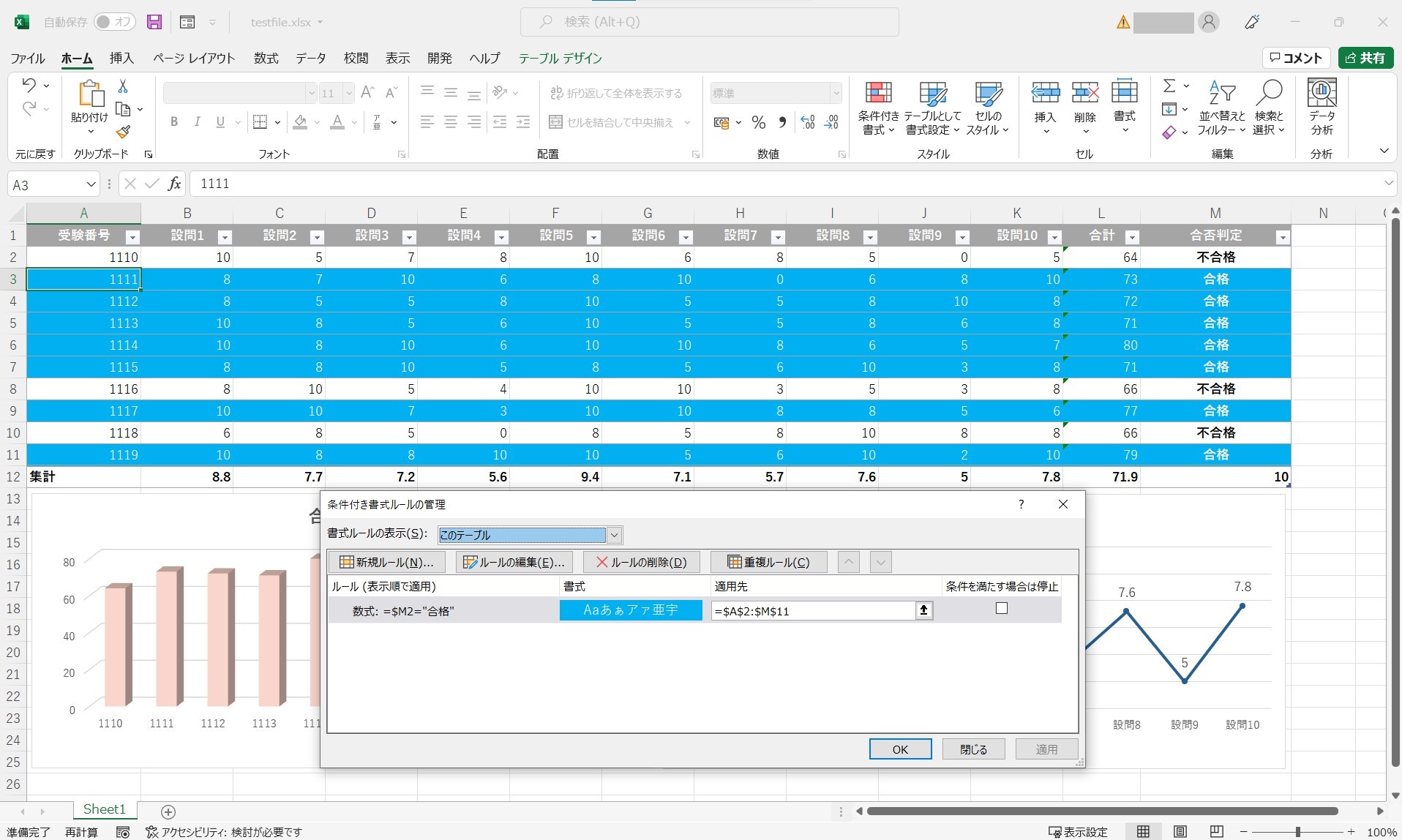
Task: Open the number format 標準 dropdown
Action: pyautogui.click(x=836, y=93)
